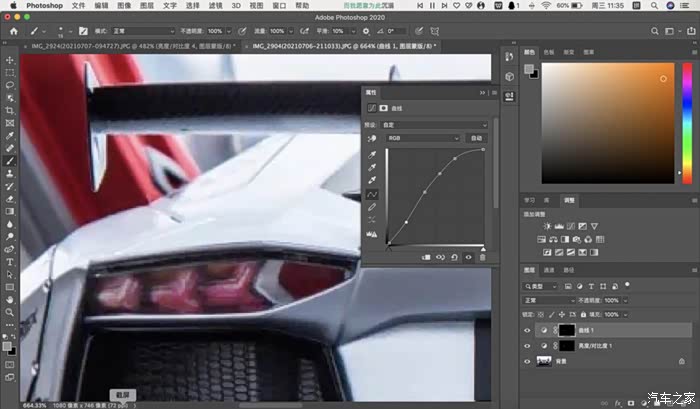
Task: Select the Move tool in left toolbar
Action: point(10,60)
